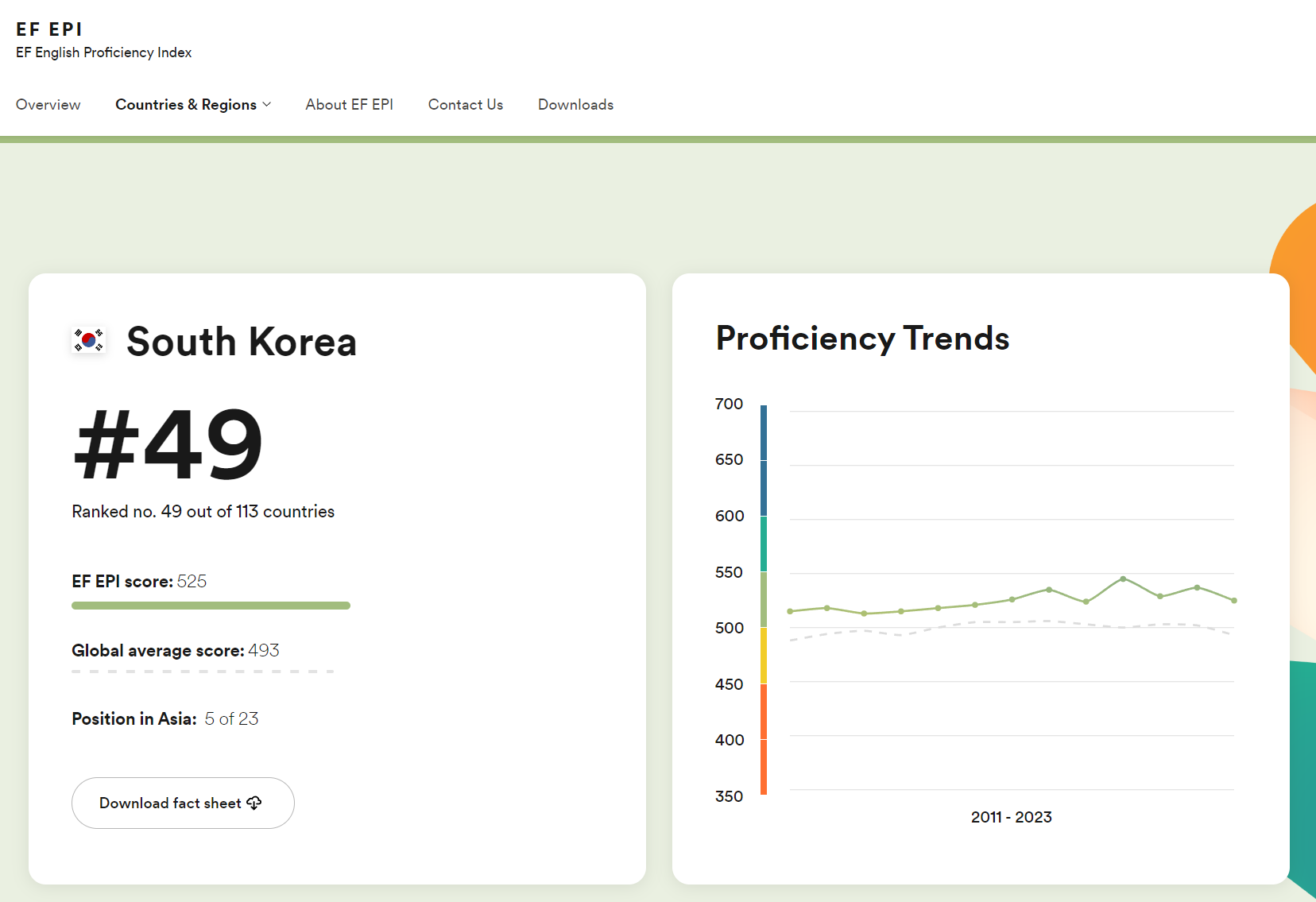Screen dimensions: 1316x902
Task: Click the light green proficiency band segment
Action: (764, 600)
